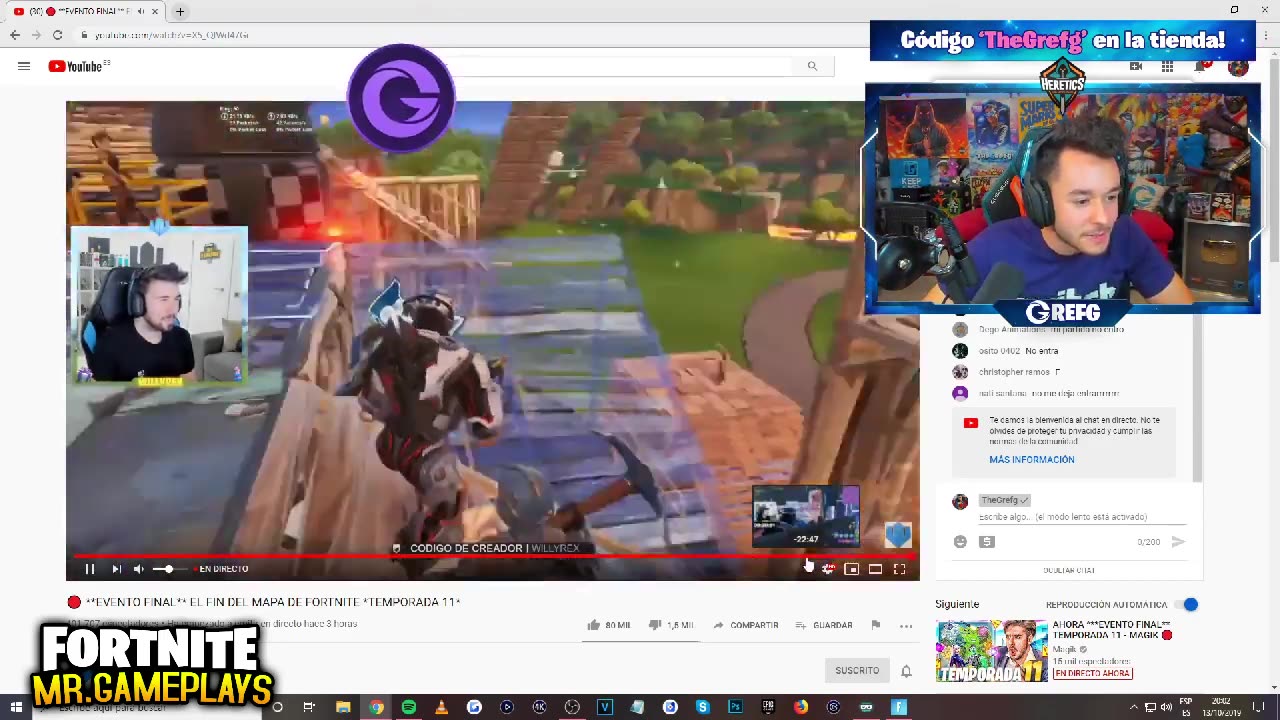This screenshot has width=1280, height=720.
Task: Enter fullscreen mode
Action: (899, 569)
